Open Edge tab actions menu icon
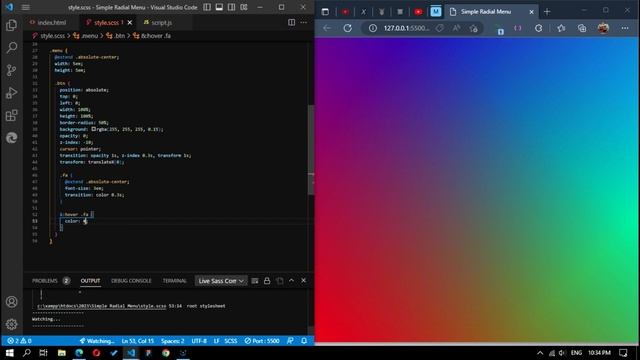640x360 pixels. point(325,12)
